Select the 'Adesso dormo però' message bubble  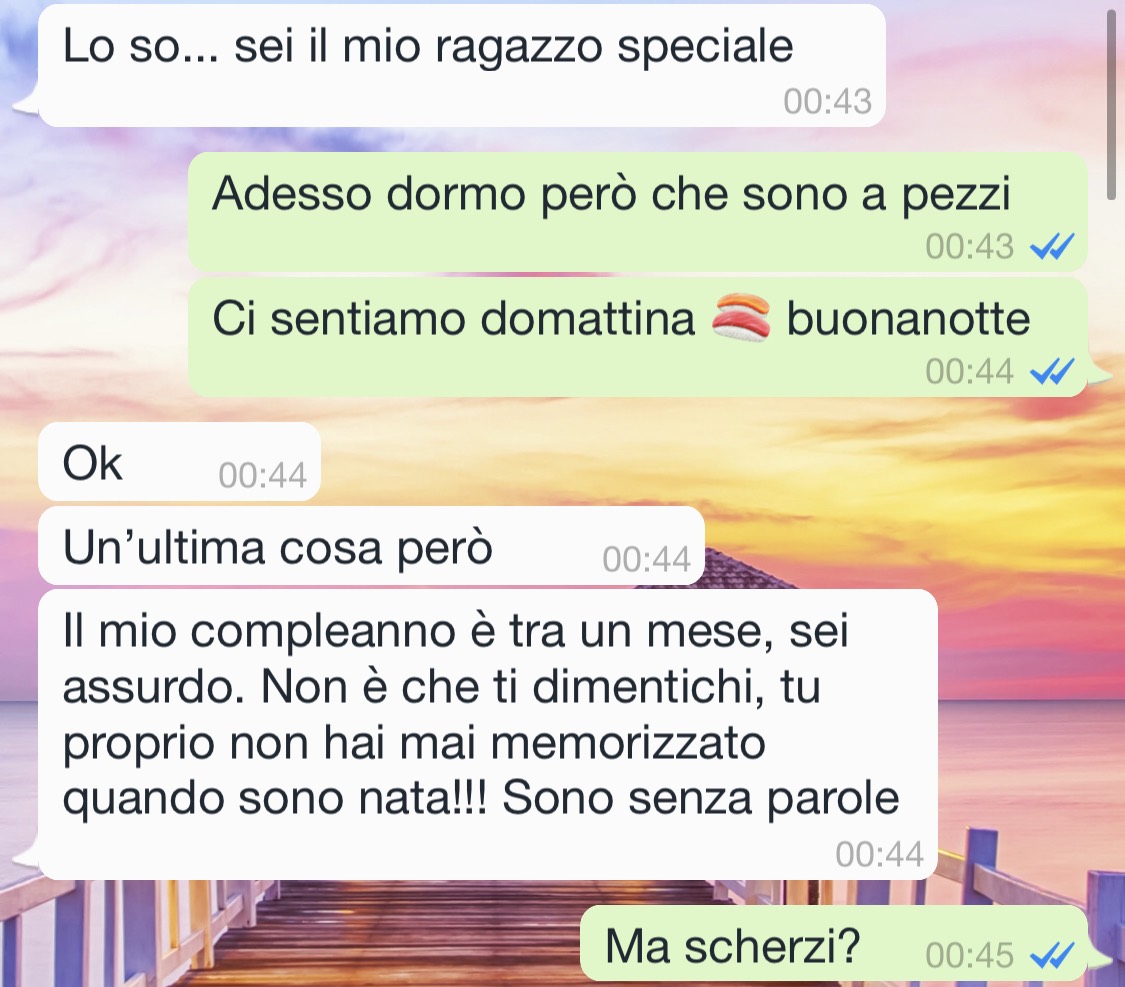pyautogui.click(x=637, y=212)
